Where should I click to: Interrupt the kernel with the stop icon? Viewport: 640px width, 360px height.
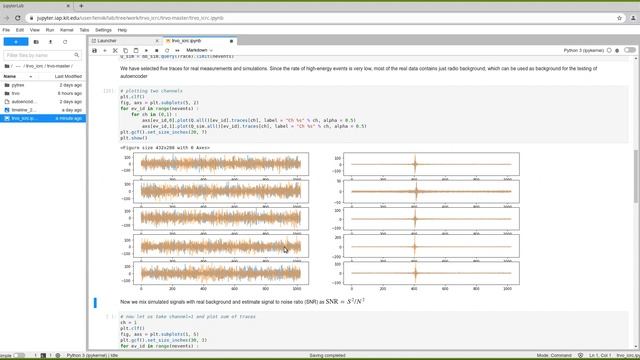(x=157, y=51)
